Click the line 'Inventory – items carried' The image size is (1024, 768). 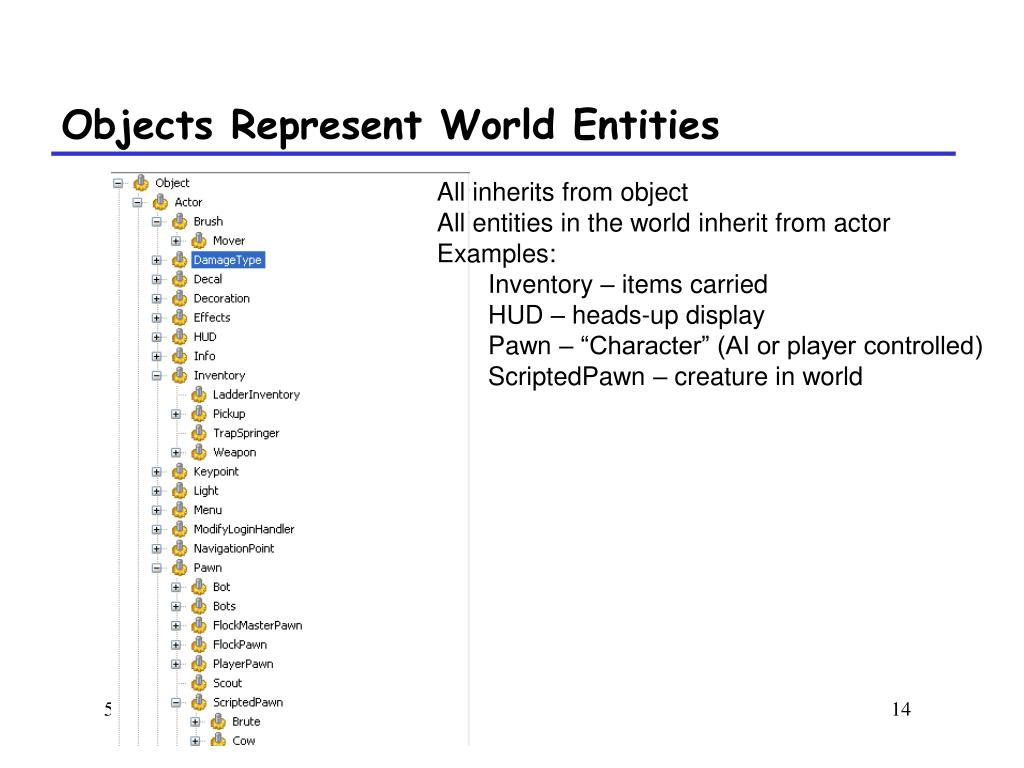628,285
